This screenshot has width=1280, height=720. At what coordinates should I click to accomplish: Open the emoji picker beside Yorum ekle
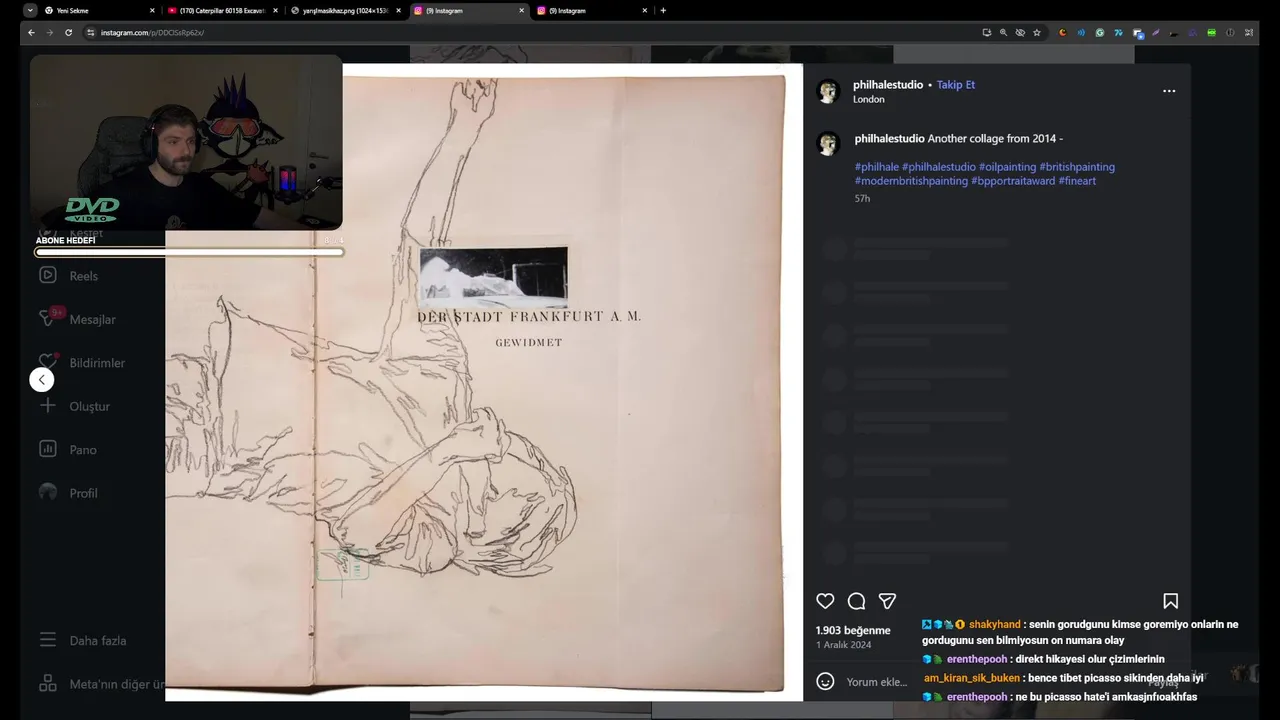pyautogui.click(x=825, y=681)
